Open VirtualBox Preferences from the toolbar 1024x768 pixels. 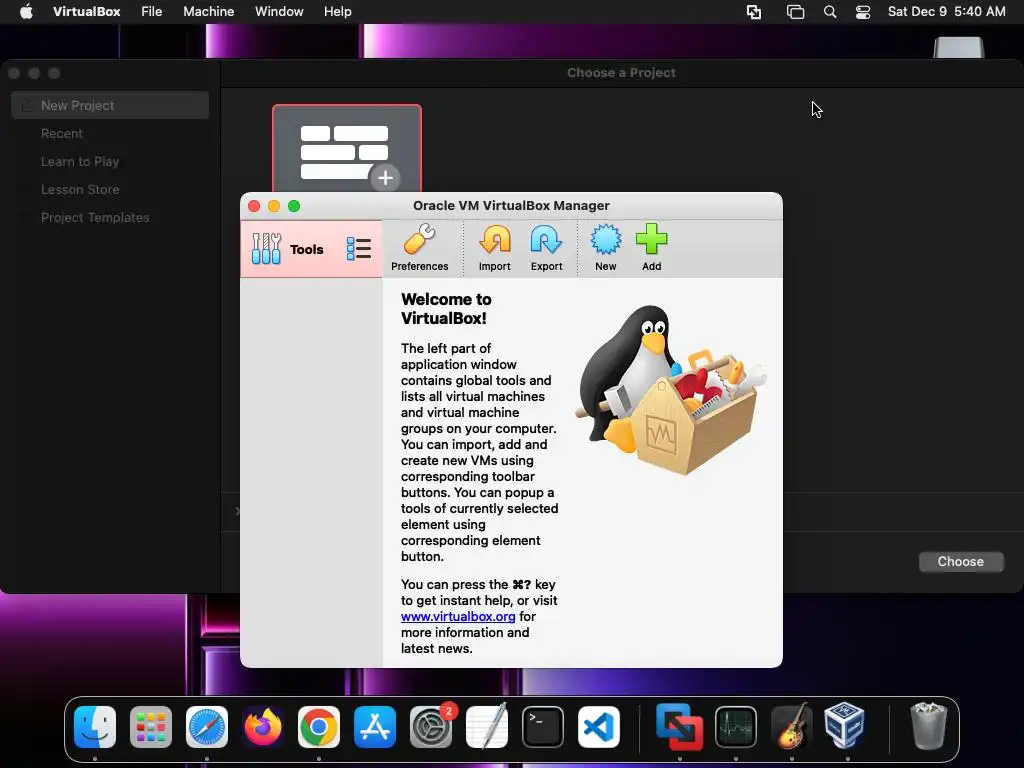419,248
